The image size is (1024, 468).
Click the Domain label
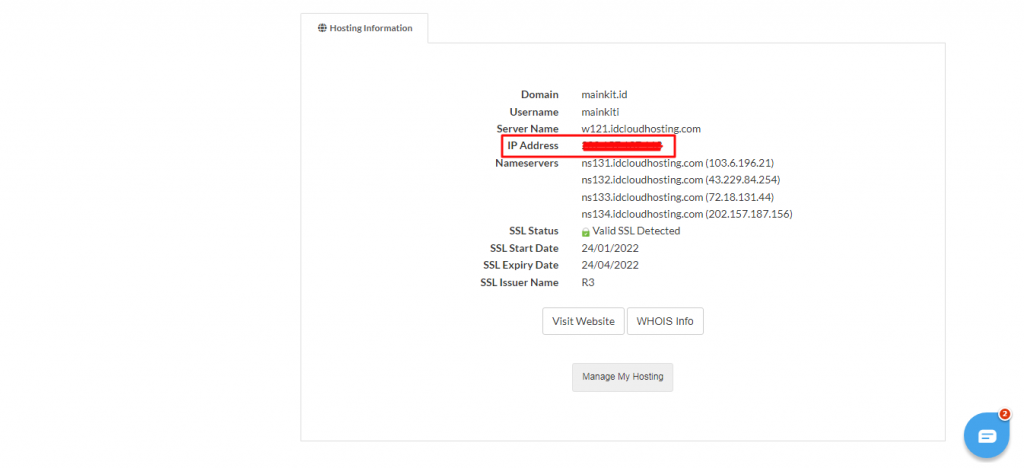click(x=539, y=95)
